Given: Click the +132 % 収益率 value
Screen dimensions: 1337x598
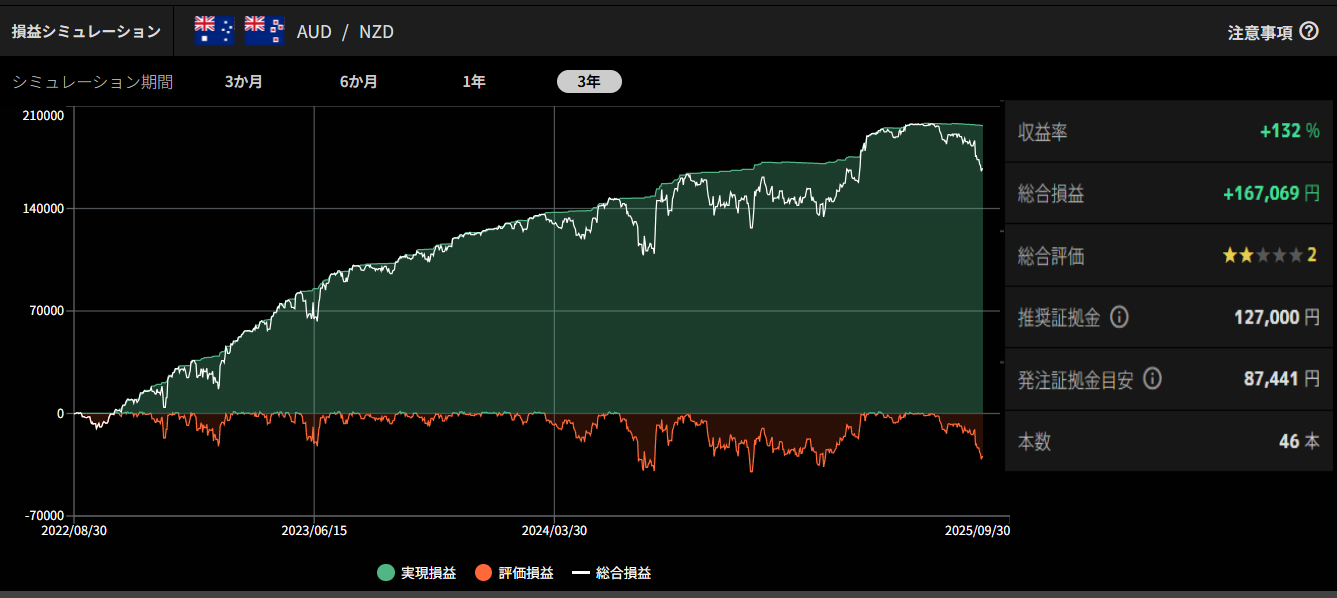Looking at the screenshot, I should point(1289,132).
